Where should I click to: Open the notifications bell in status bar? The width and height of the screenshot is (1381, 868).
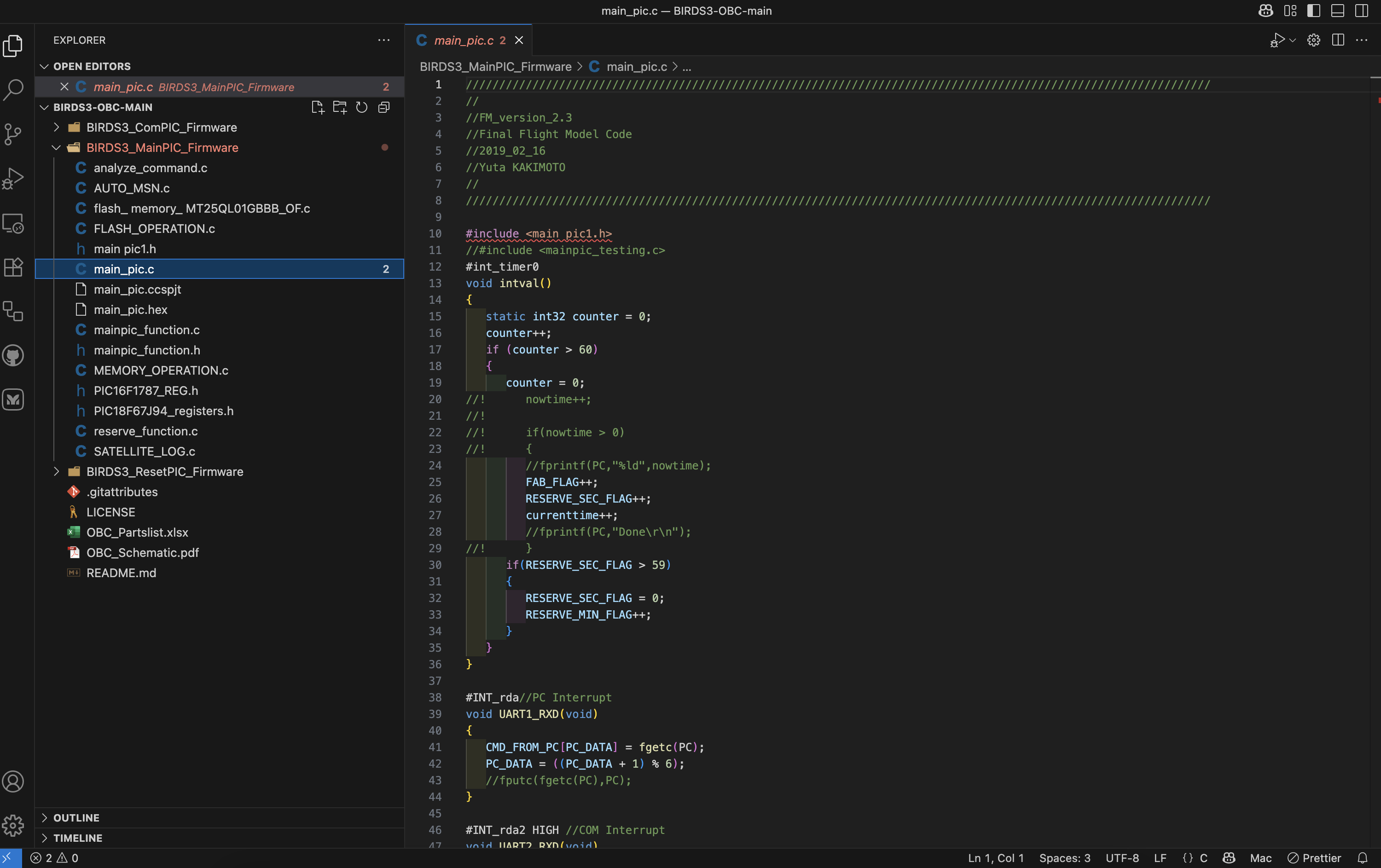pos(1363,858)
